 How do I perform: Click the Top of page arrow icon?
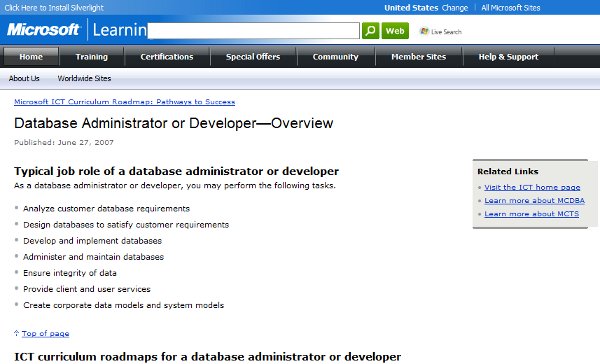[16, 333]
